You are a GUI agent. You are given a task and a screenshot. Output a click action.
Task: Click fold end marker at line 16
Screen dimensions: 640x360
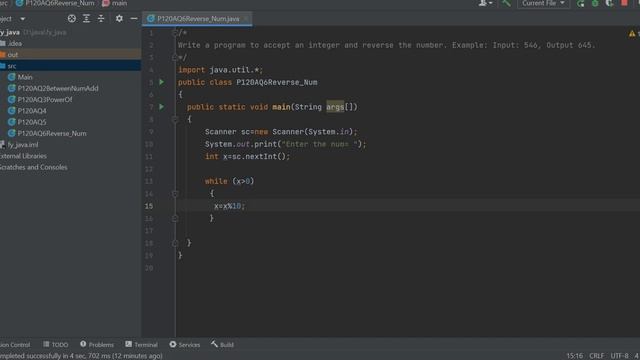point(175,218)
